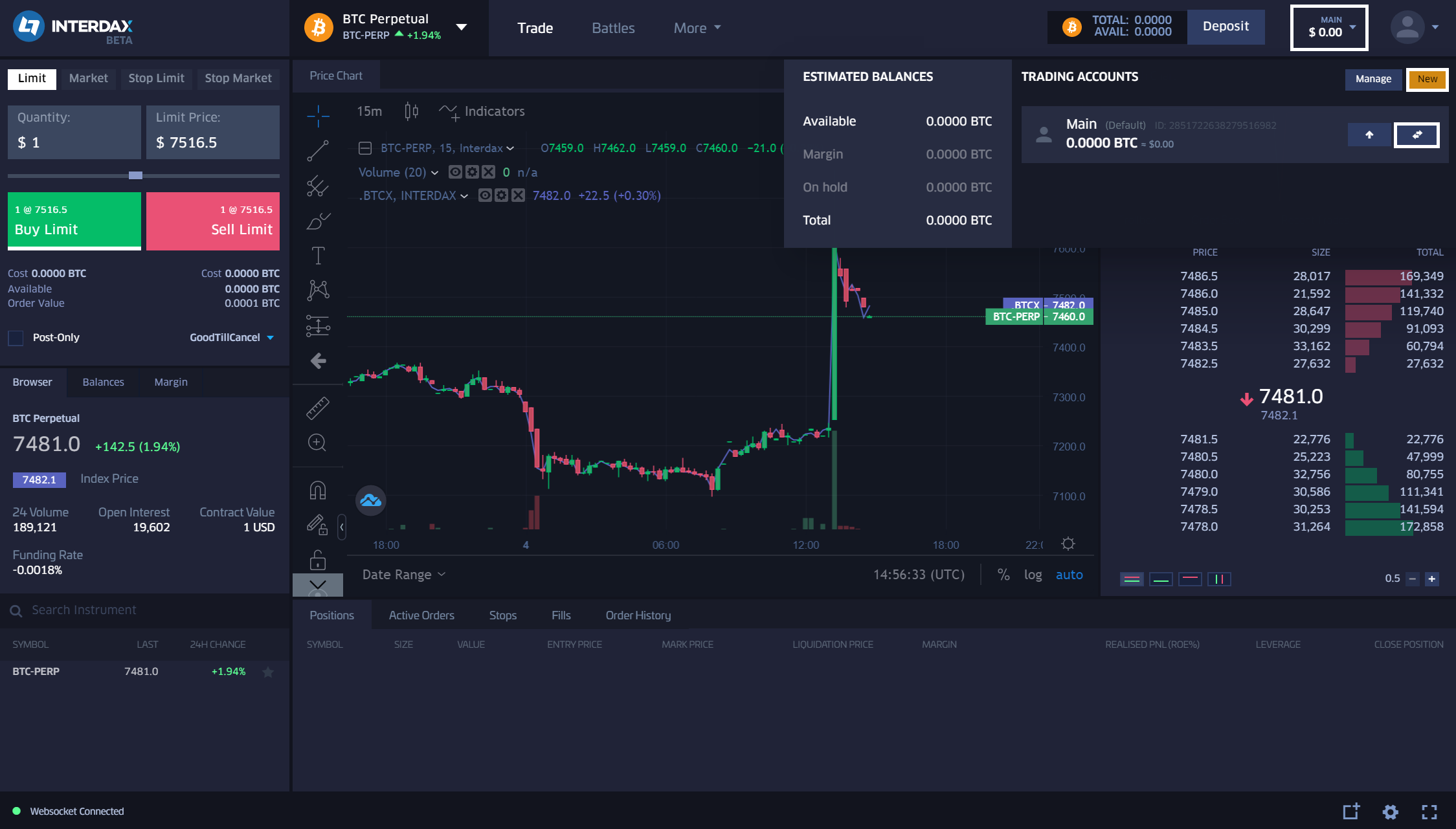The image size is (1456, 829).
Task: Select the crosshair cursor tool
Action: click(x=318, y=115)
